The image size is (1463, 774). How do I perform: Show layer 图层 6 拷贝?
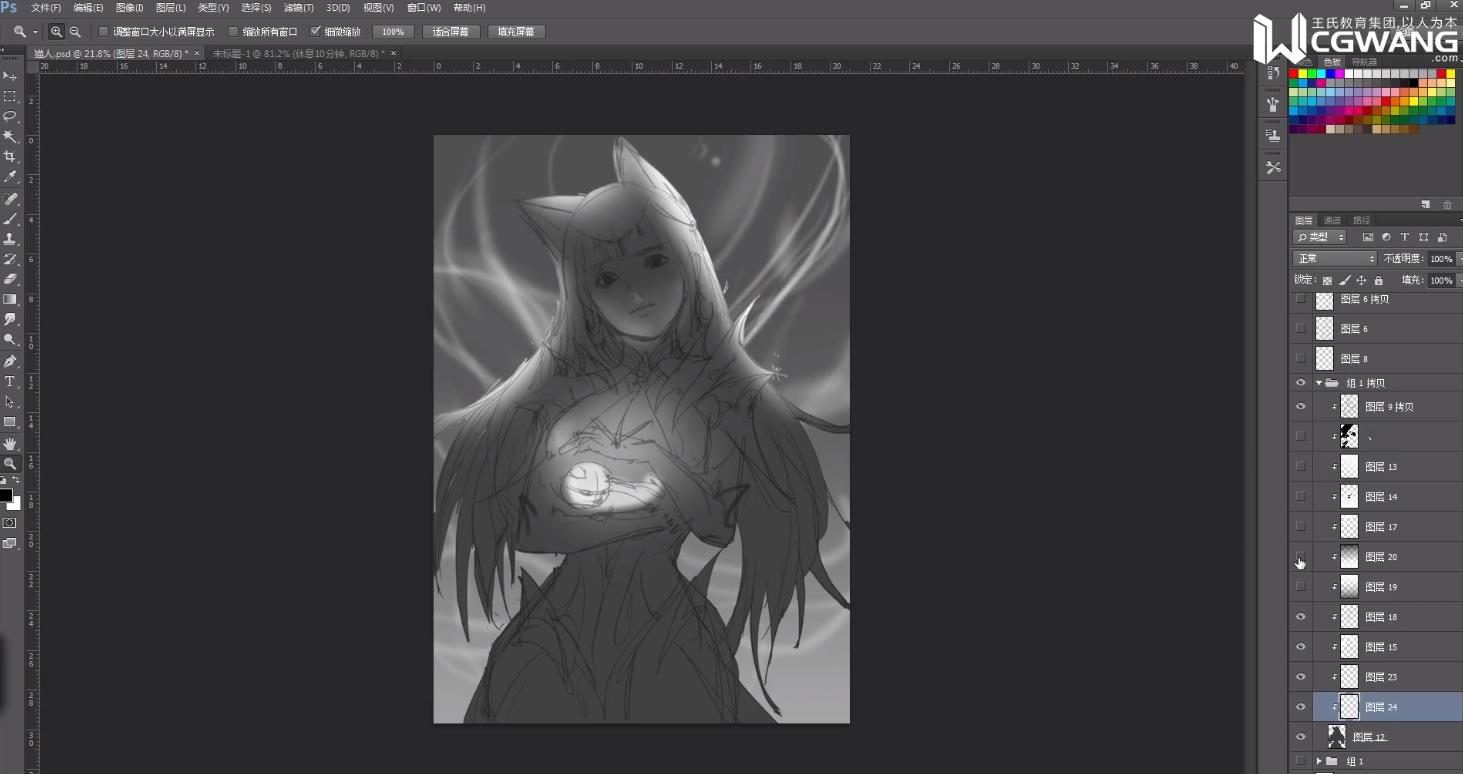[1300, 299]
